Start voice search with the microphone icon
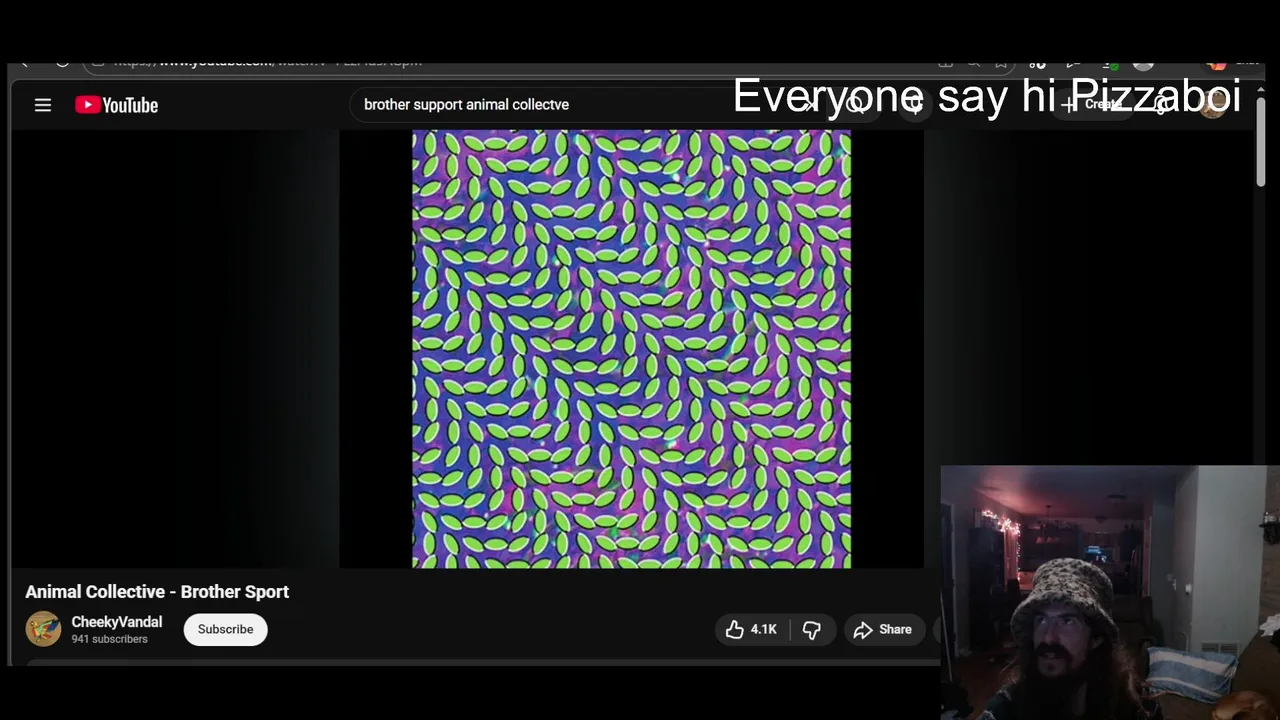The width and height of the screenshot is (1280, 720). click(914, 104)
